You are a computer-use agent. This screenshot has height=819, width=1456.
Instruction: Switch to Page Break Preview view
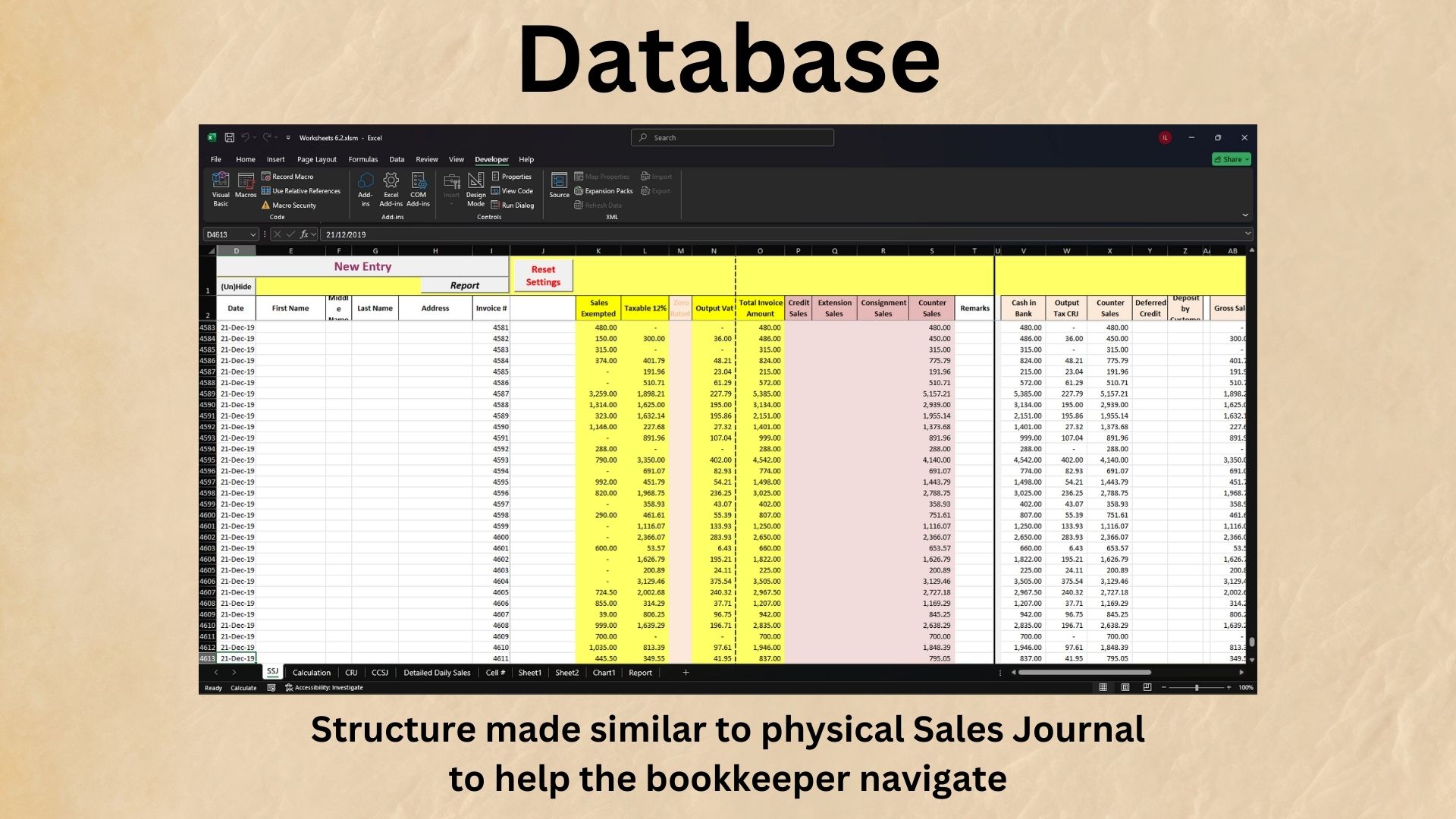click(1147, 688)
